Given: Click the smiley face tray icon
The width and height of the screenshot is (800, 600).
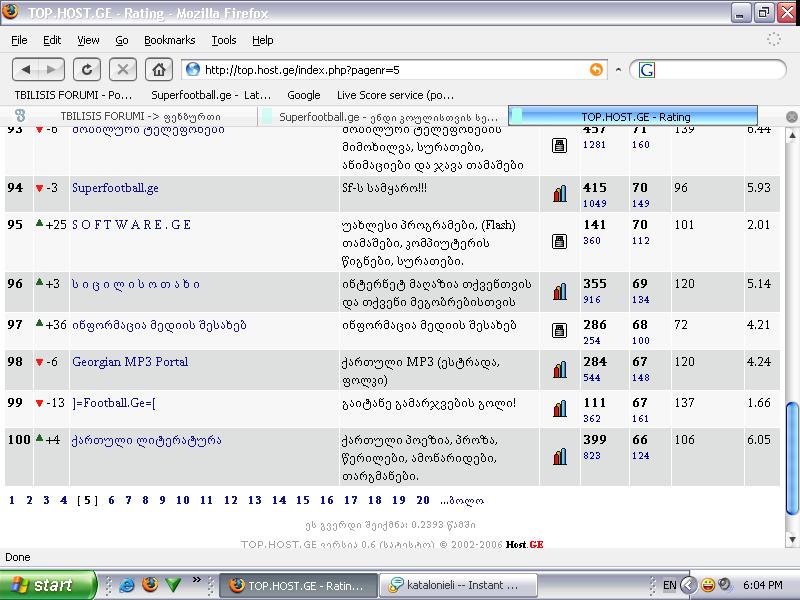Looking at the screenshot, I should [708, 585].
